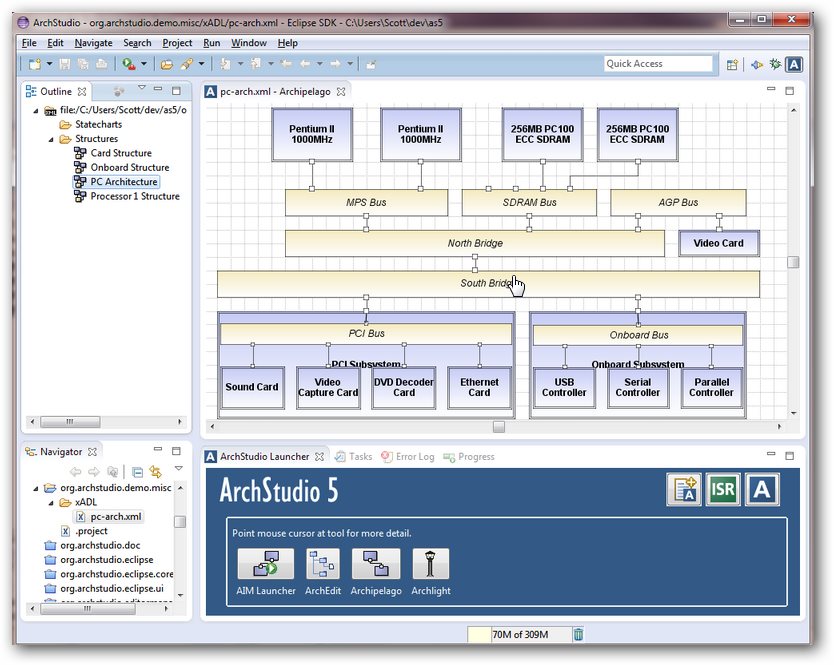834x665 pixels.
Task: Click the Print toolbar icon
Action: click(x=102, y=64)
